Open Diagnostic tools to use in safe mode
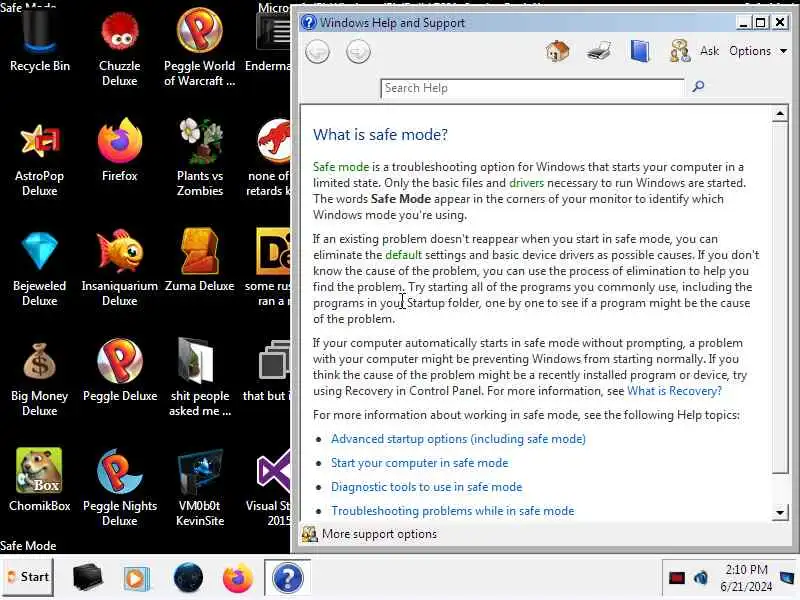The height and width of the screenshot is (600, 800). [x=427, y=487]
